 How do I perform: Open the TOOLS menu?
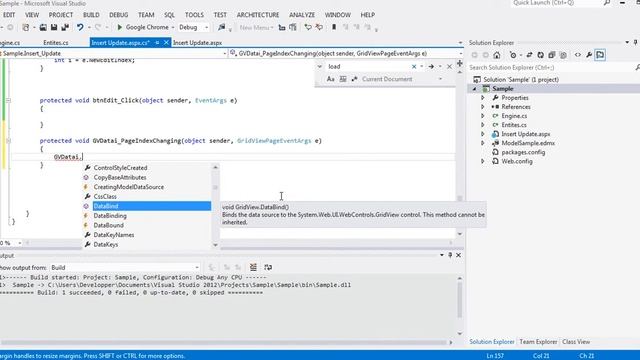194,15
